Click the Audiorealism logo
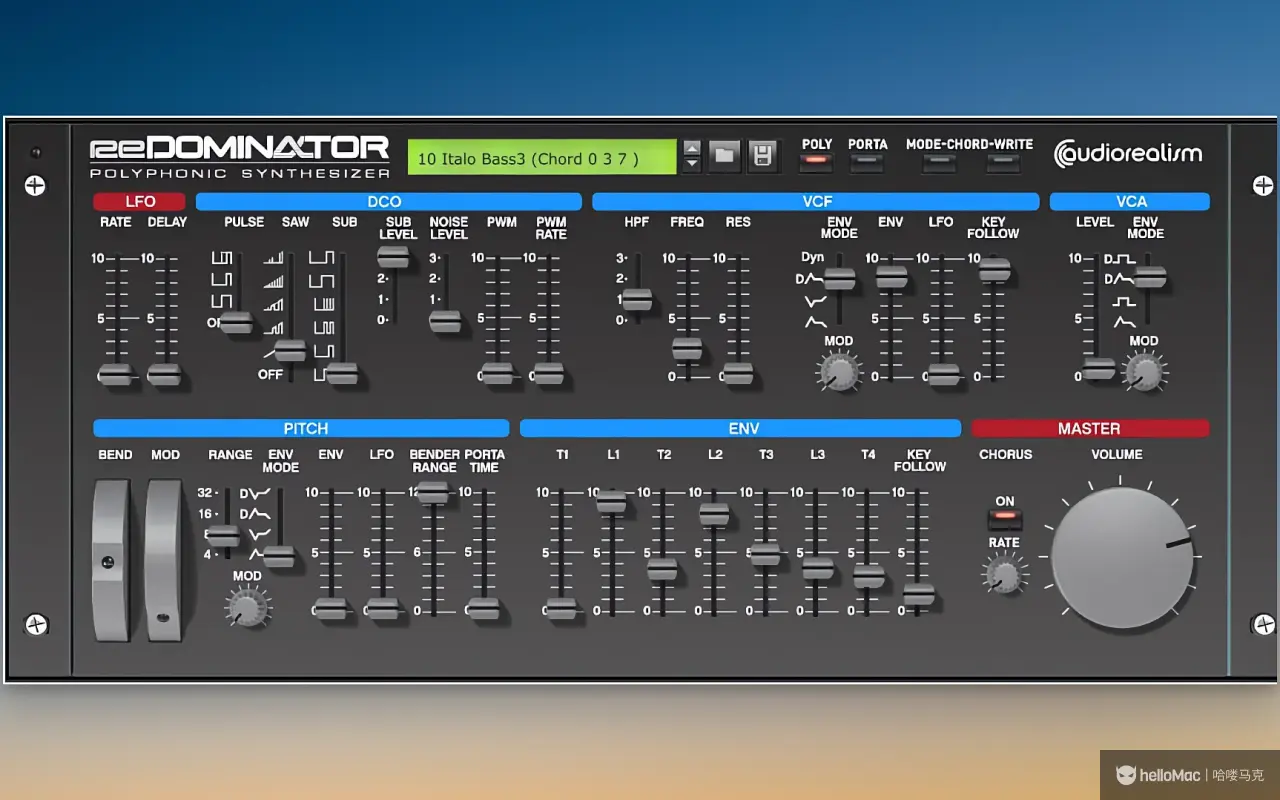This screenshot has width=1280, height=800. click(1128, 153)
